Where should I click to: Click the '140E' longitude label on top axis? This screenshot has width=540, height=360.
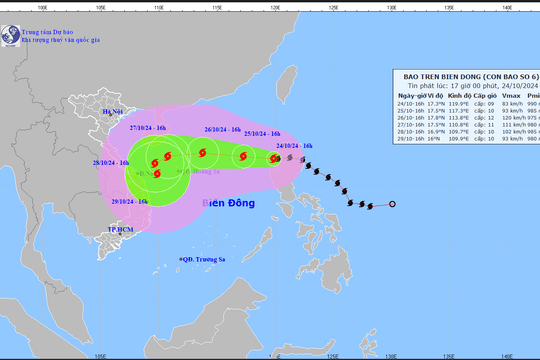point(507,7)
